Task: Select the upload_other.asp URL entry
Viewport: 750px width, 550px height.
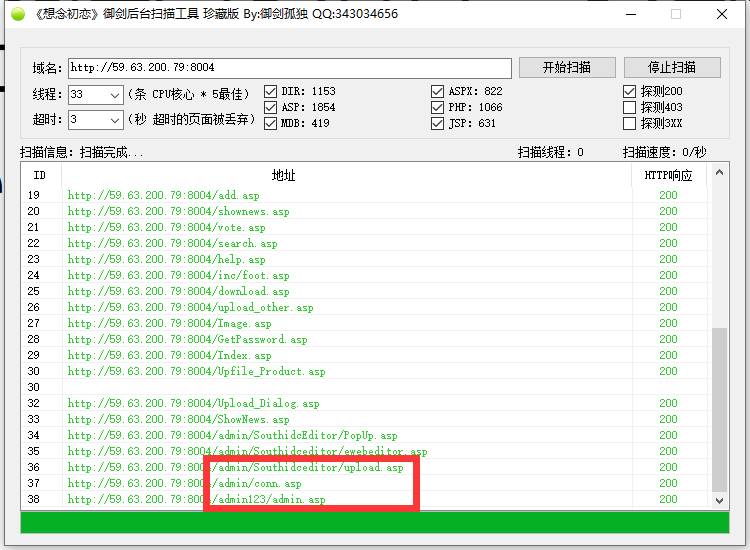Action: [190, 308]
